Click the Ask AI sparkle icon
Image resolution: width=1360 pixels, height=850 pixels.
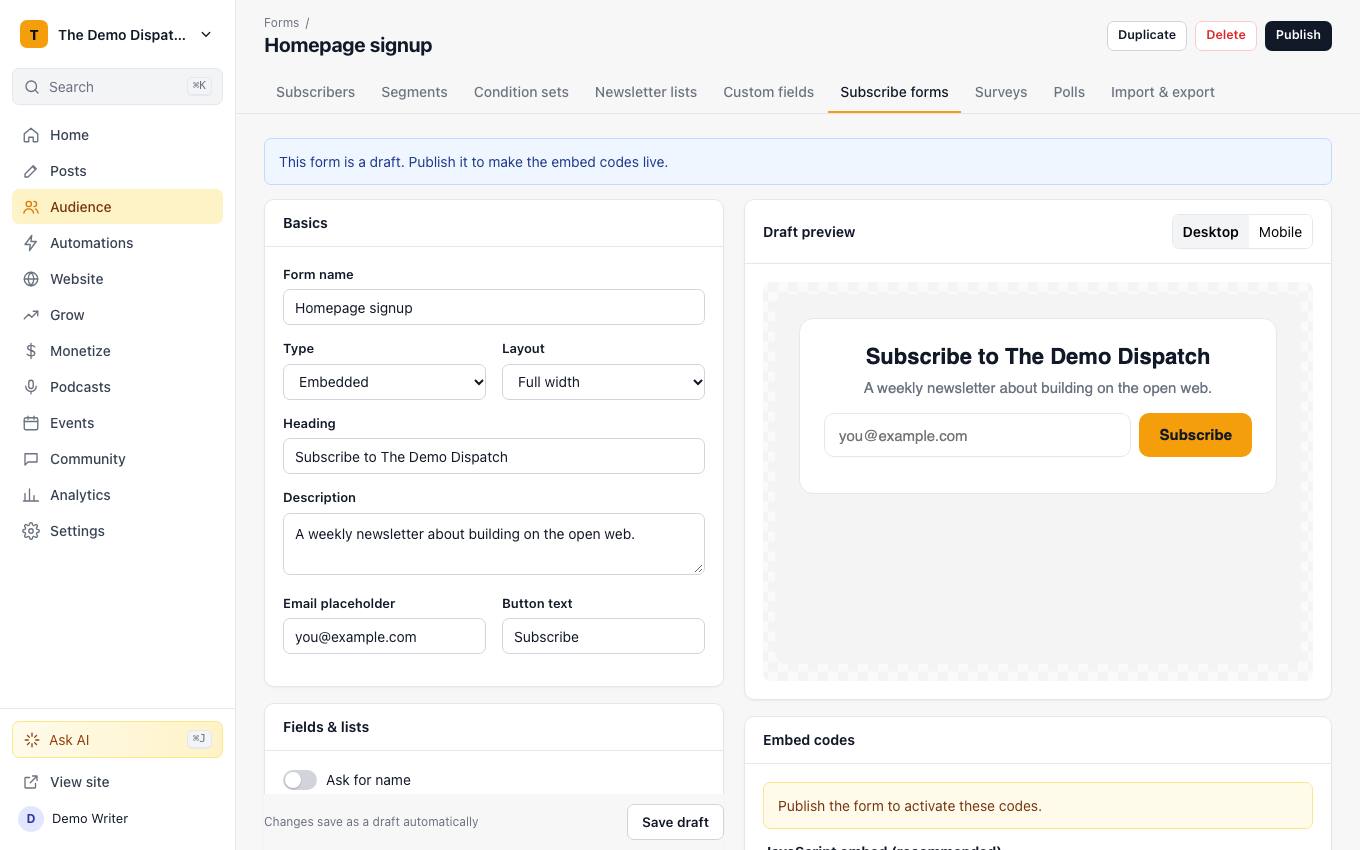pyautogui.click(x=32, y=740)
